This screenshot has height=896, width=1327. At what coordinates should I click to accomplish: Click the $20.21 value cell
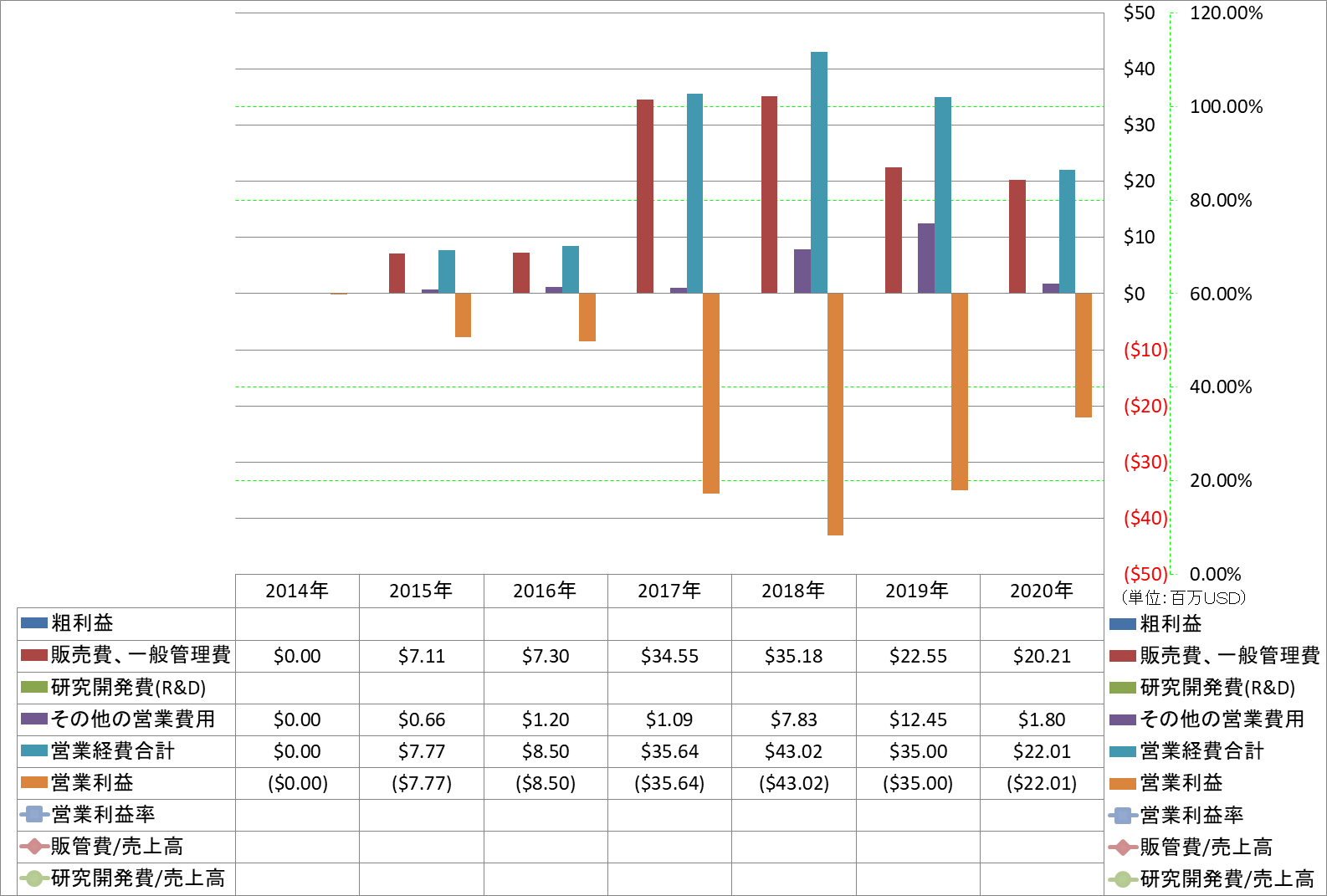coord(1042,656)
